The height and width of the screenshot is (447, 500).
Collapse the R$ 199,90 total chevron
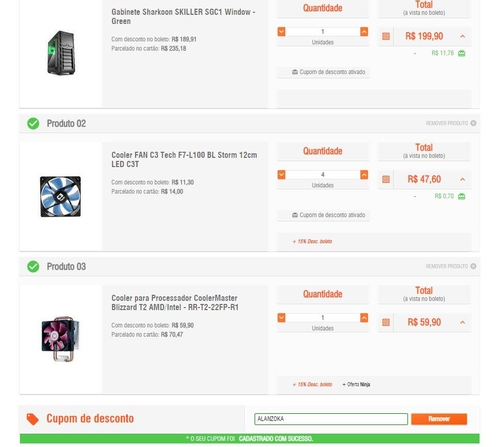tap(462, 36)
